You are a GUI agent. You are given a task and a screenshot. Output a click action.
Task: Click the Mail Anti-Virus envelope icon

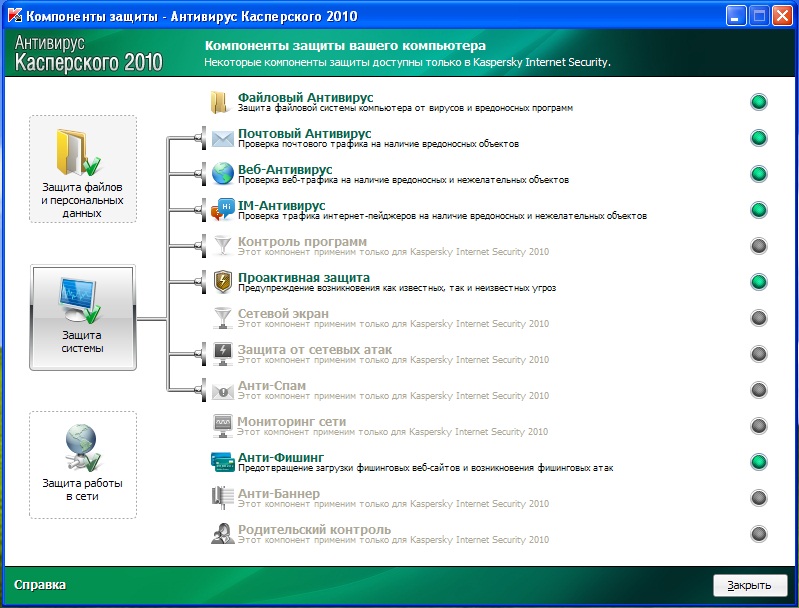(x=223, y=138)
